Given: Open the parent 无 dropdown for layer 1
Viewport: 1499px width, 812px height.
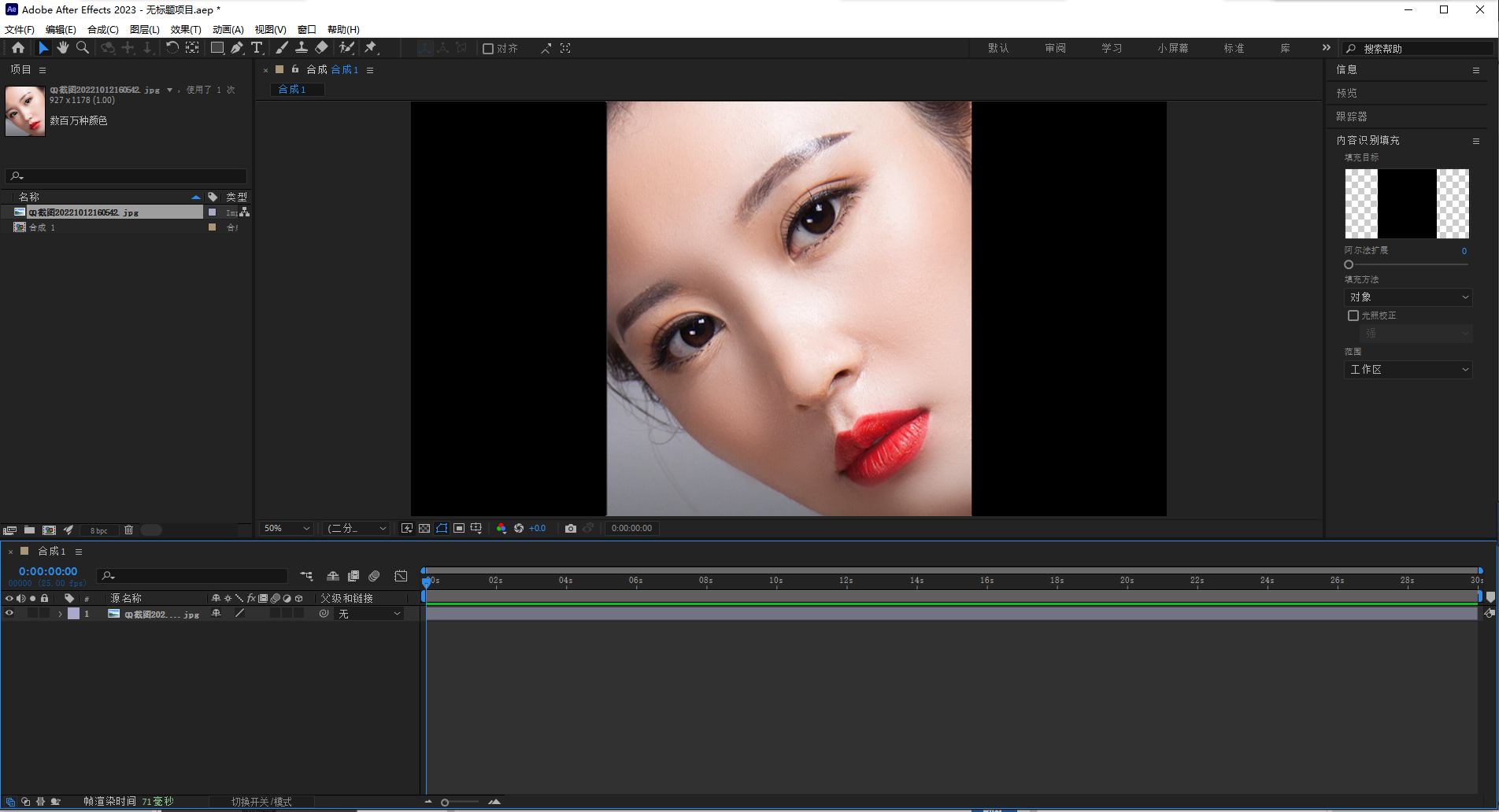Looking at the screenshot, I should coord(369,614).
